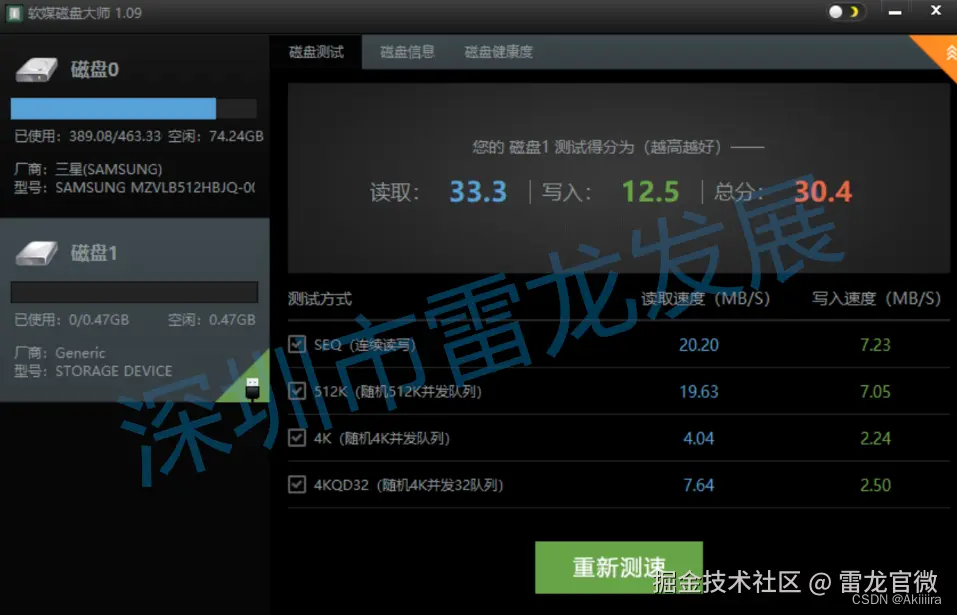Click the blue disk0 usage bar
Image resolution: width=957 pixels, height=615 pixels.
coord(113,108)
